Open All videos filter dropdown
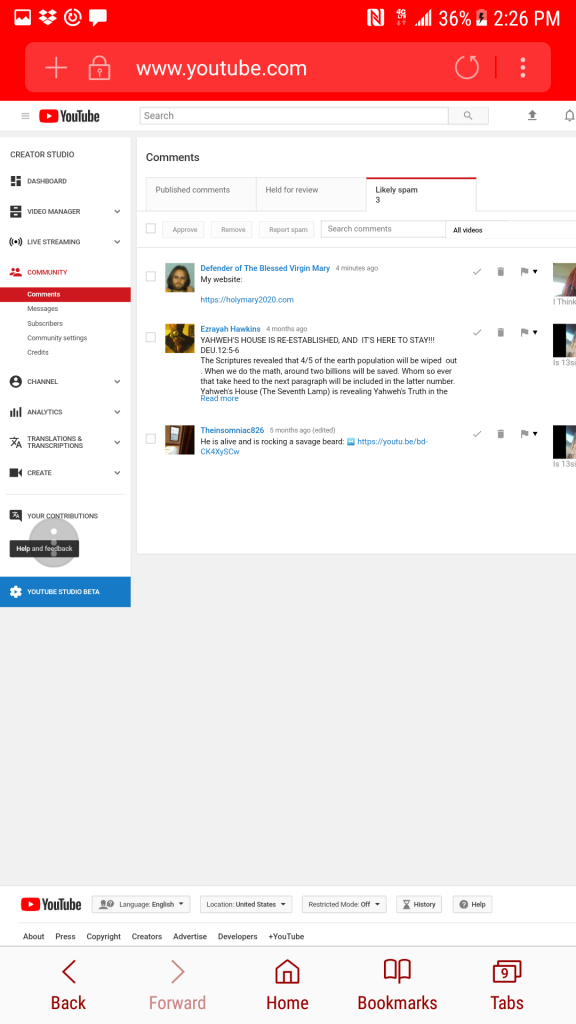 [511, 230]
